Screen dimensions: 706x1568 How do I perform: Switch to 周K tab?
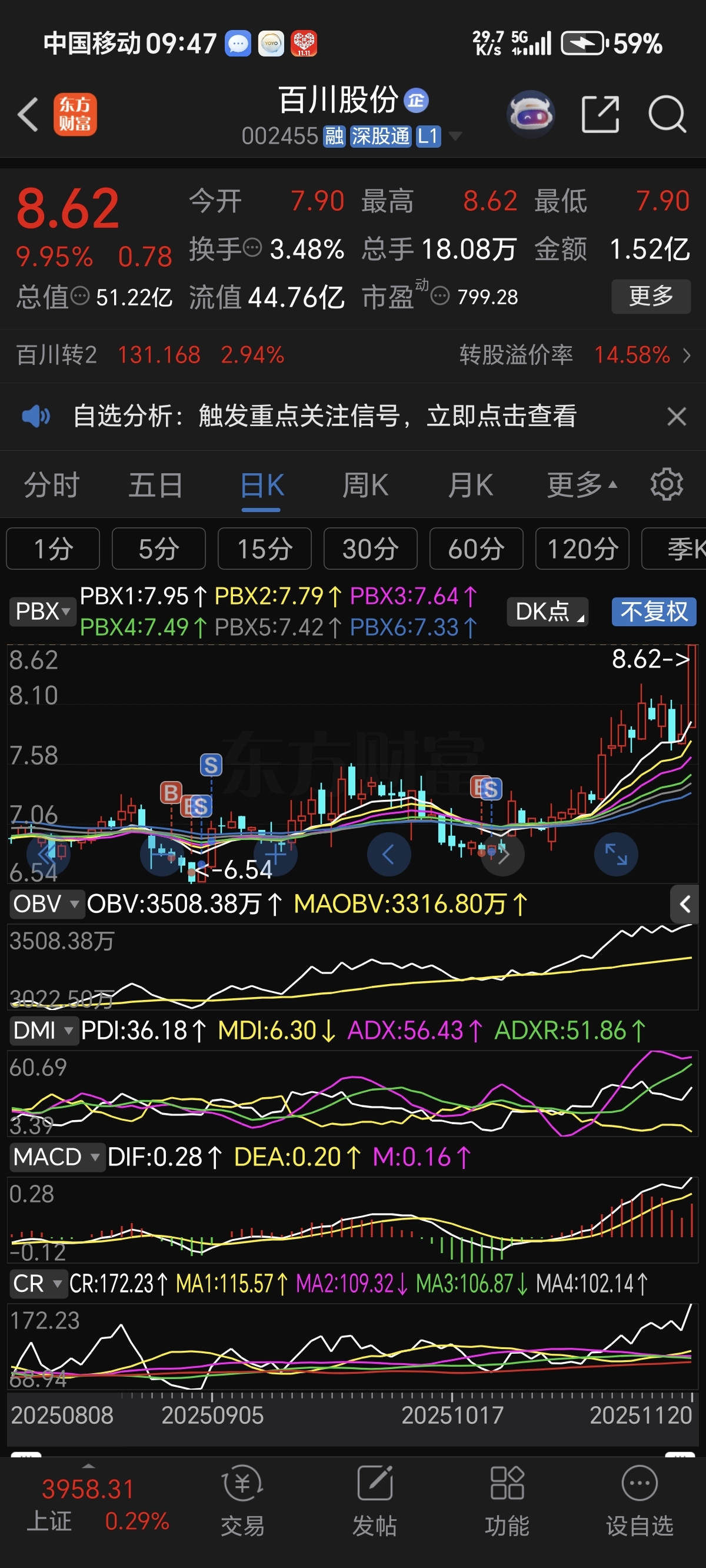pyautogui.click(x=365, y=485)
